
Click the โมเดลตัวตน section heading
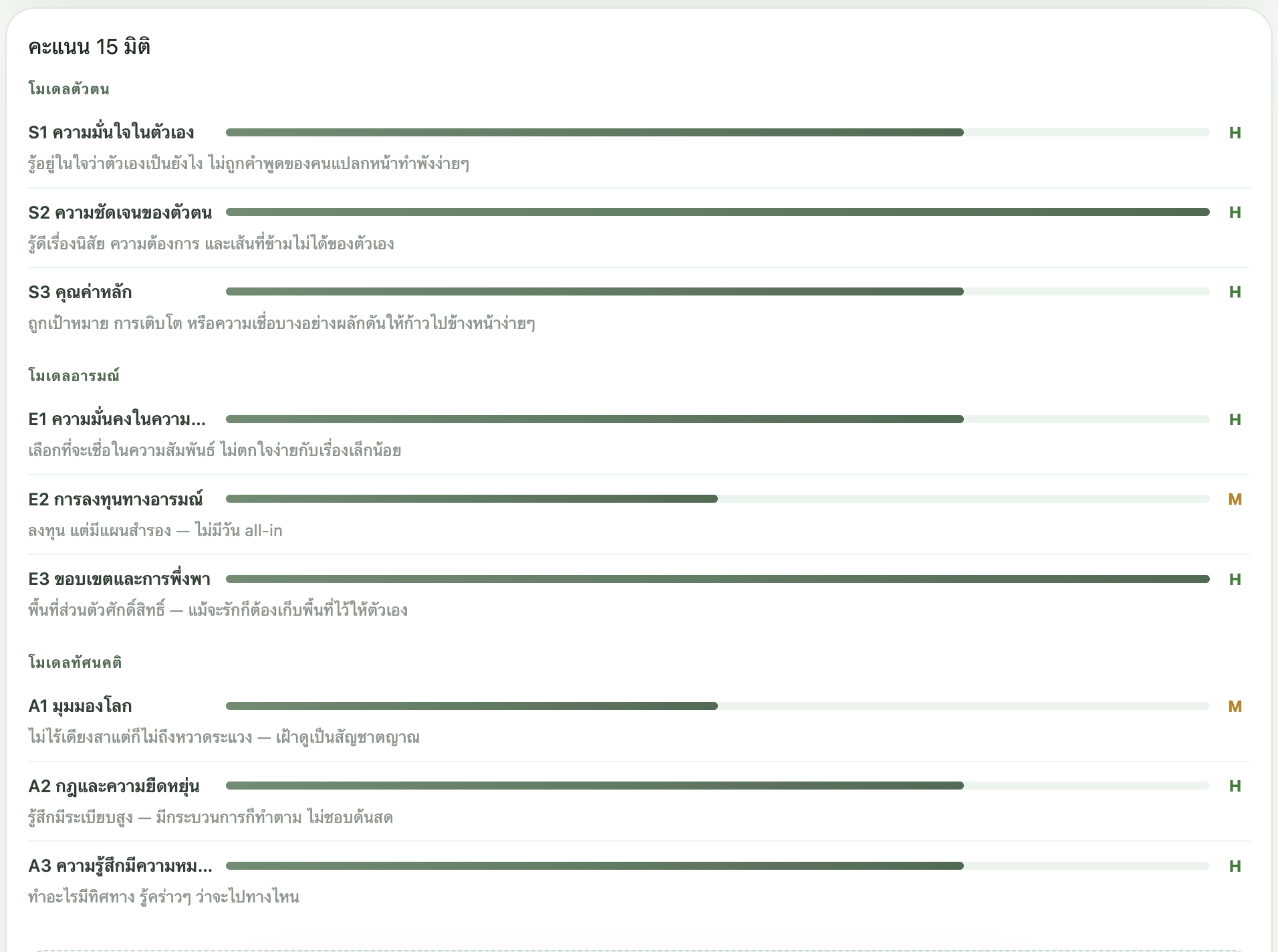coord(69,89)
